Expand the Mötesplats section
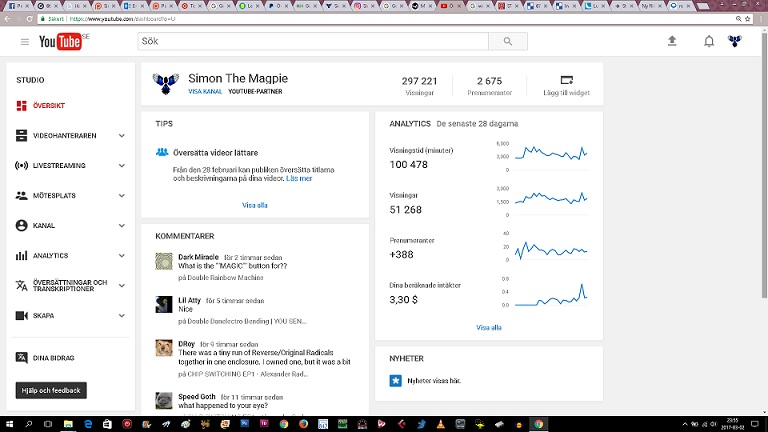Screen dimensions: 768x432 [x=121, y=196]
